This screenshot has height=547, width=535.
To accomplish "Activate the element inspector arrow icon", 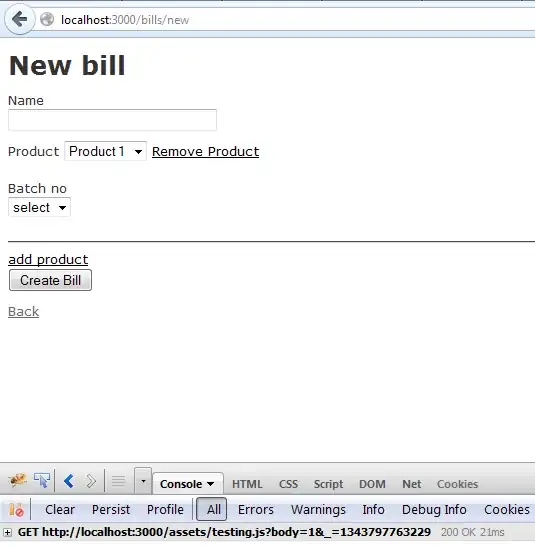I will (x=42, y=480).
